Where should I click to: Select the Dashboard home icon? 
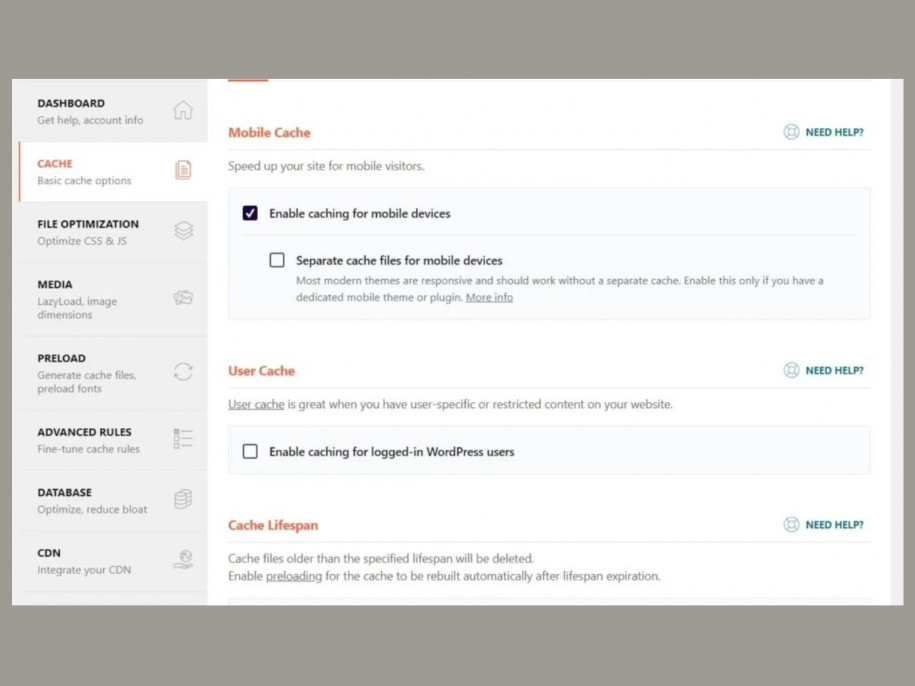[183, 111]
